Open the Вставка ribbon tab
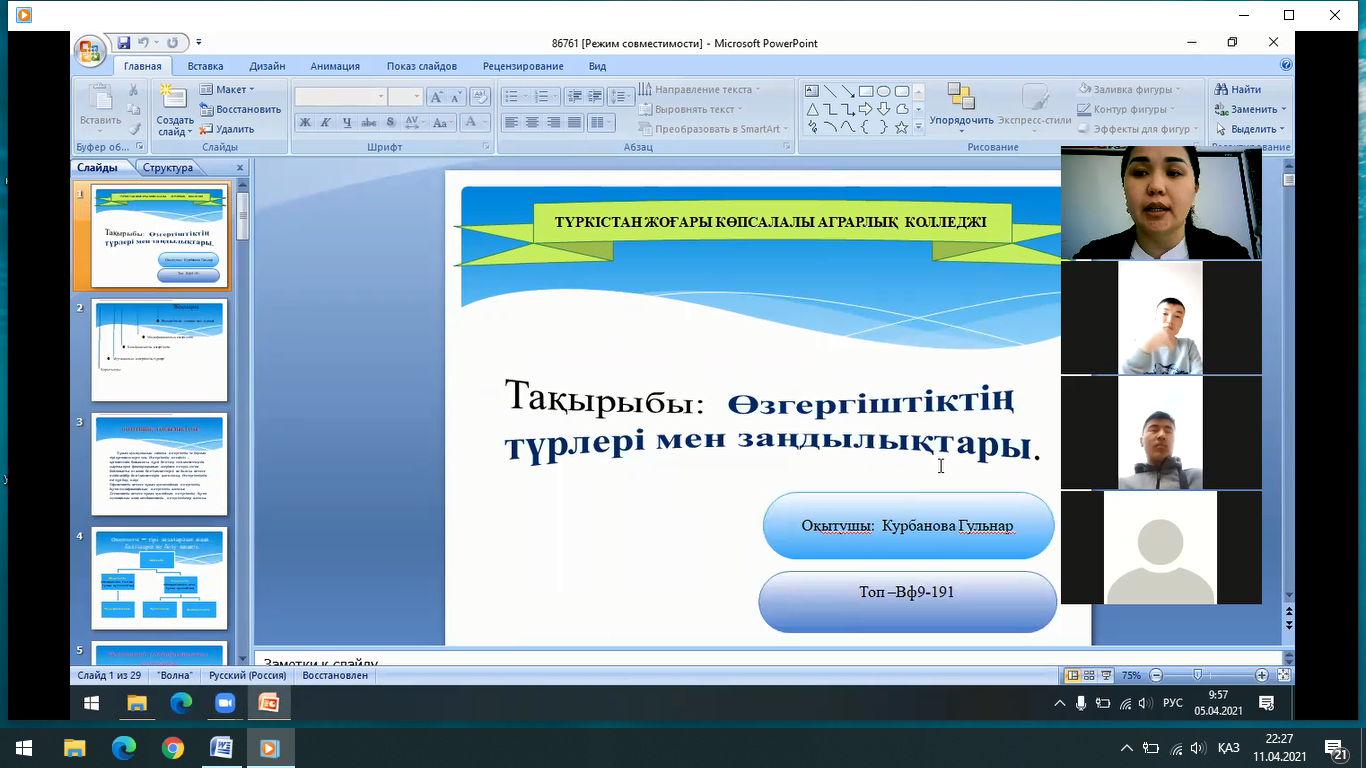The width and height of the screenshot is (1366, 768). [x=205, y=66]
